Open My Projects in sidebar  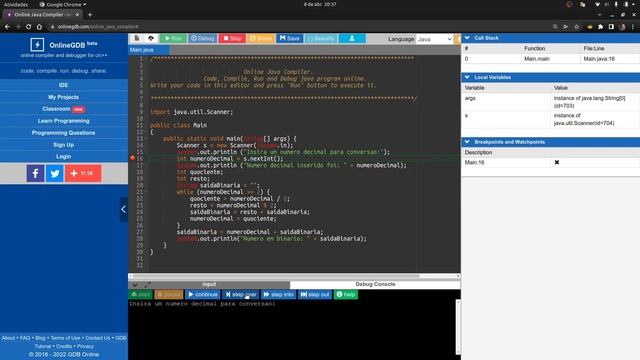point(63,97)
